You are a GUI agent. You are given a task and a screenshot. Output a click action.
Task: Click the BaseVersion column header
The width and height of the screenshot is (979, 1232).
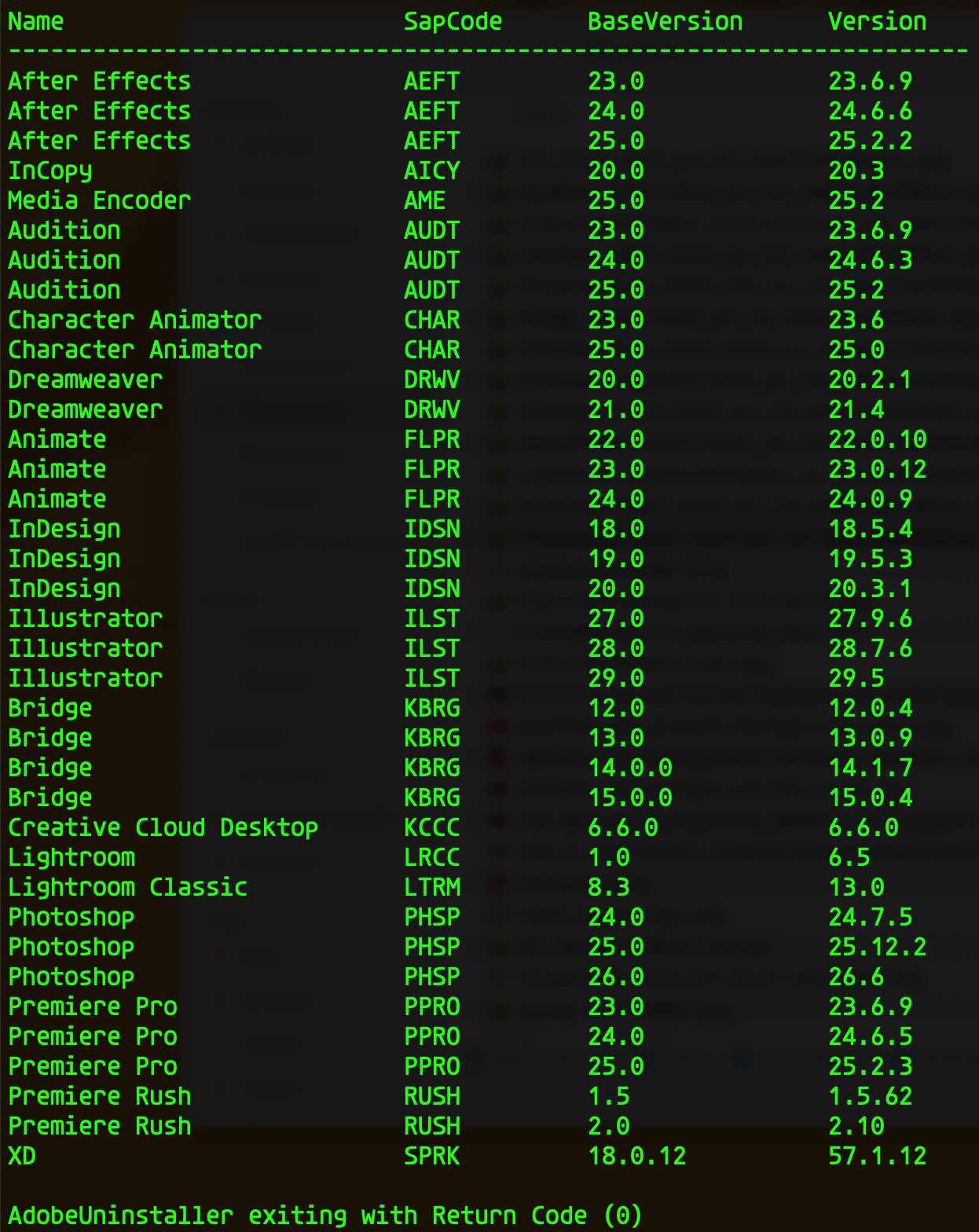pos(665,21)
